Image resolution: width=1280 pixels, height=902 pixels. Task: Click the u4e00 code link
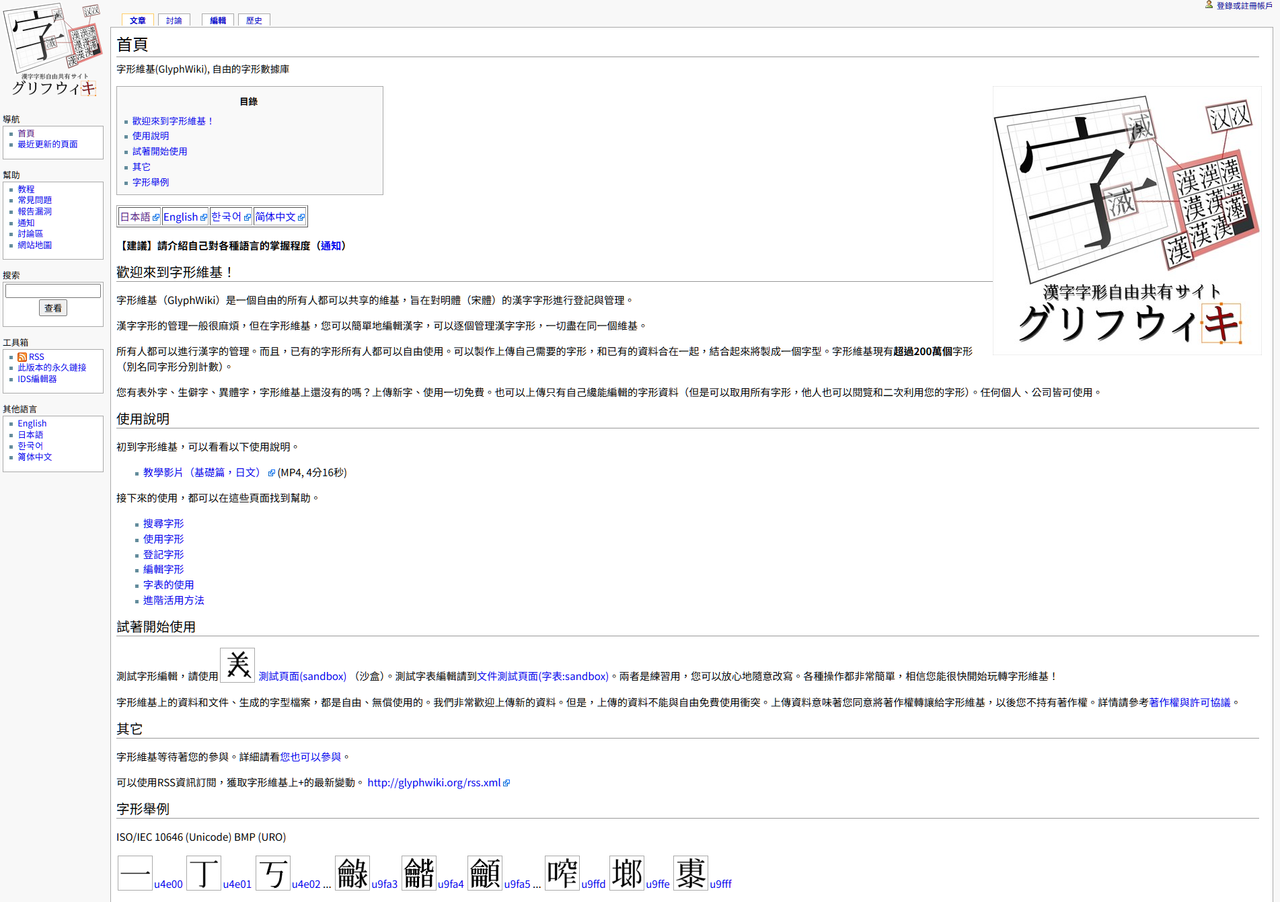[168, 884]
